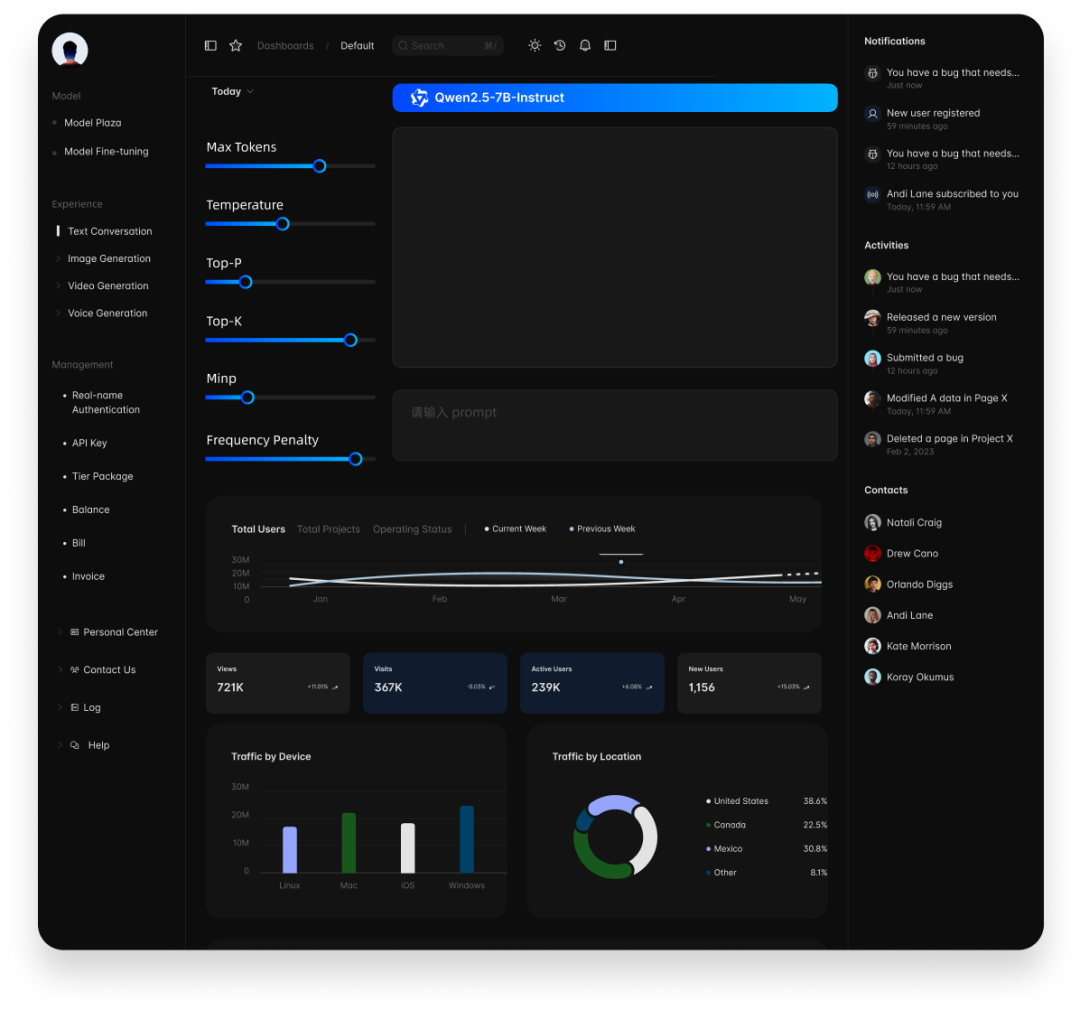Click the Active Users stat card

[592, 683]
